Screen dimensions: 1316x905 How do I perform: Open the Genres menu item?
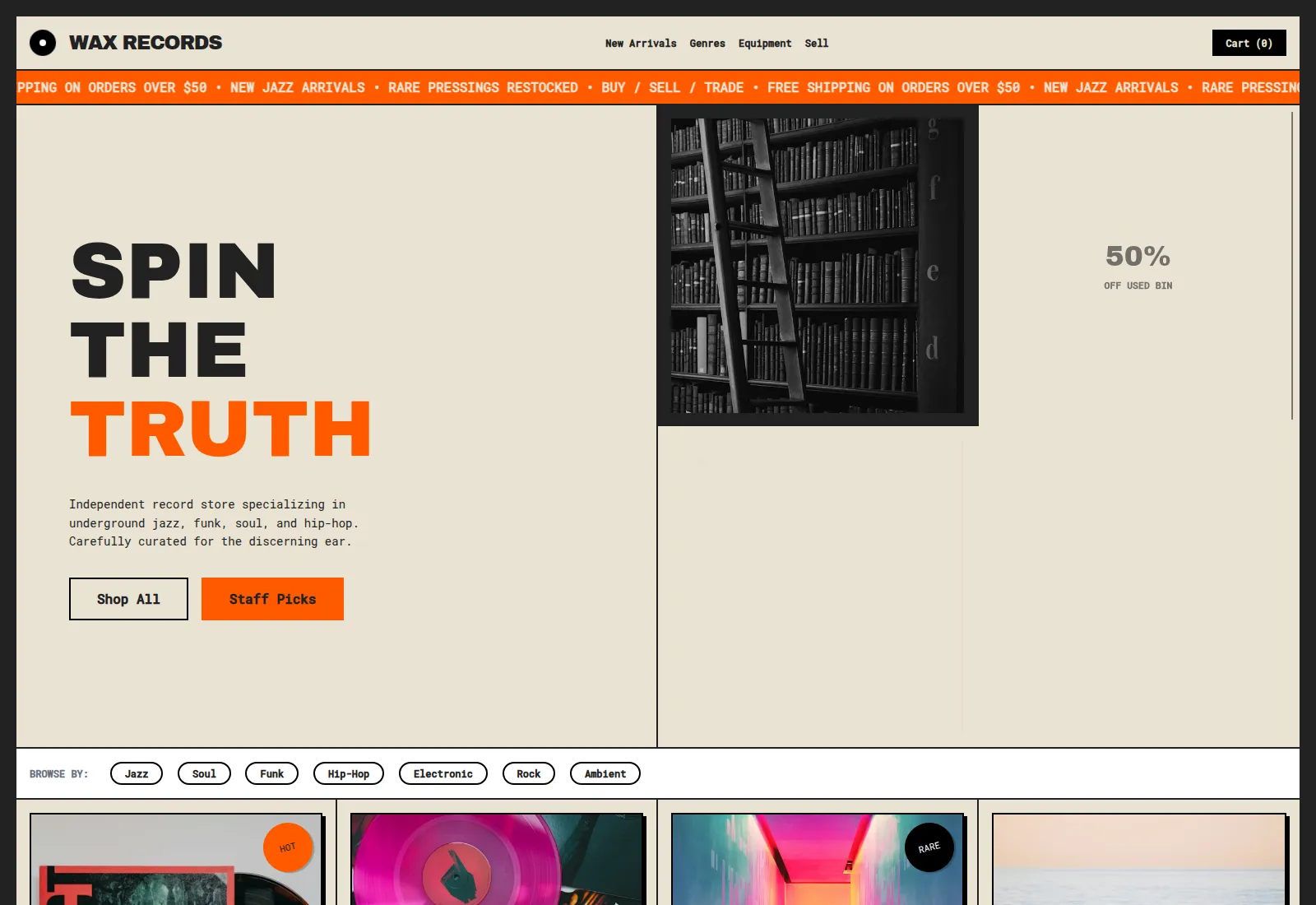tap(707, 44)
